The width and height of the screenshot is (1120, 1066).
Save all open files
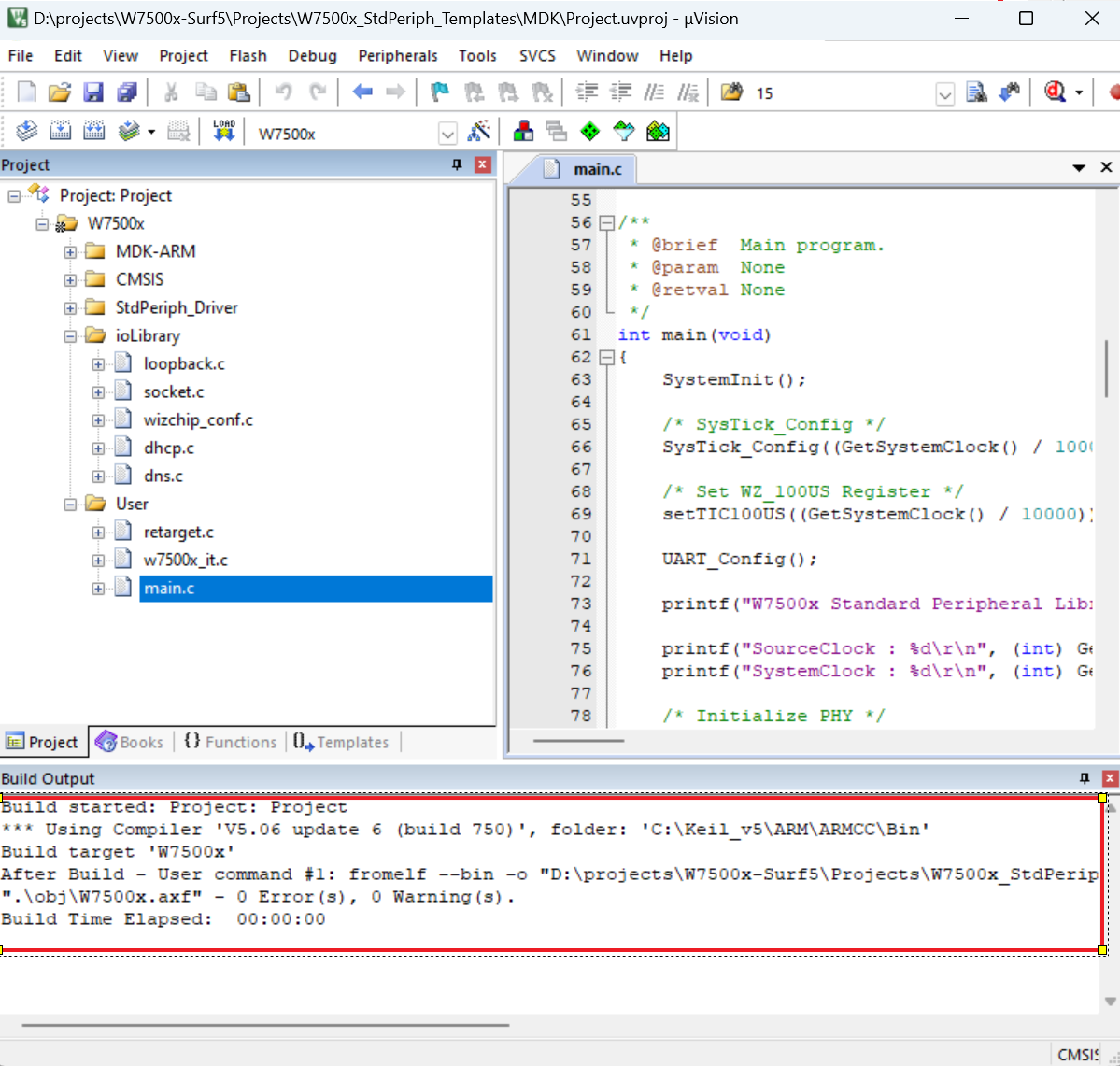(129, 92)
